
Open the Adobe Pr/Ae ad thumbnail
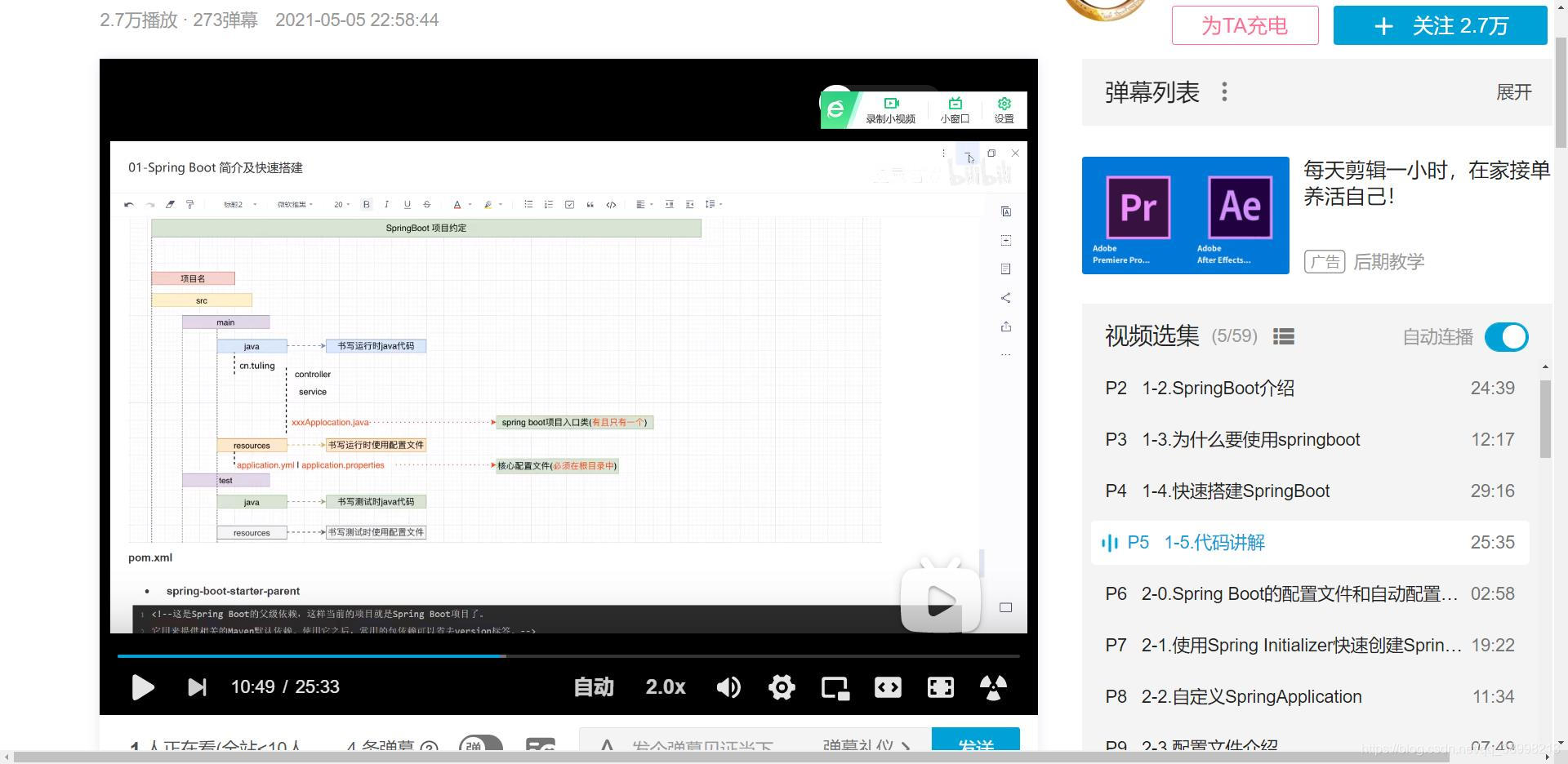tap(1186, 215)
